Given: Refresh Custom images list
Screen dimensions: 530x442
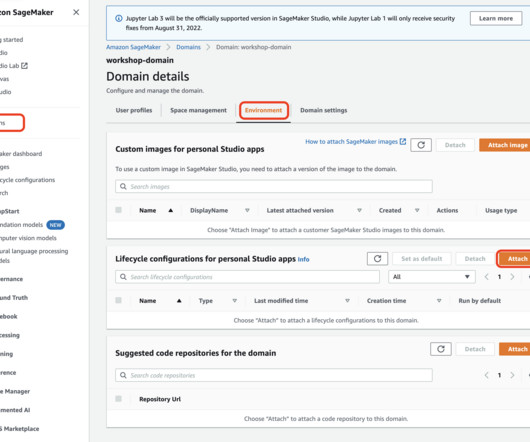Looking at the screenshot, I should point(421,145).
